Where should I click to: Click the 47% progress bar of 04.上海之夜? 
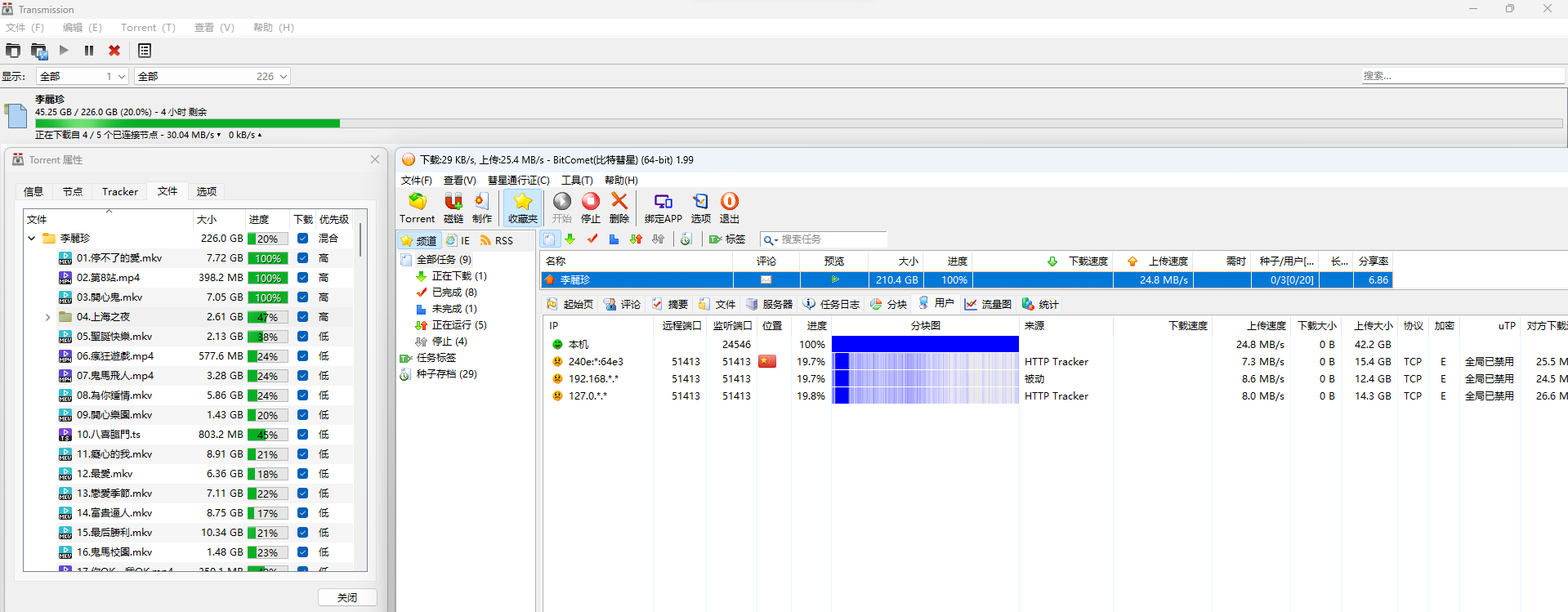[267, 317]
